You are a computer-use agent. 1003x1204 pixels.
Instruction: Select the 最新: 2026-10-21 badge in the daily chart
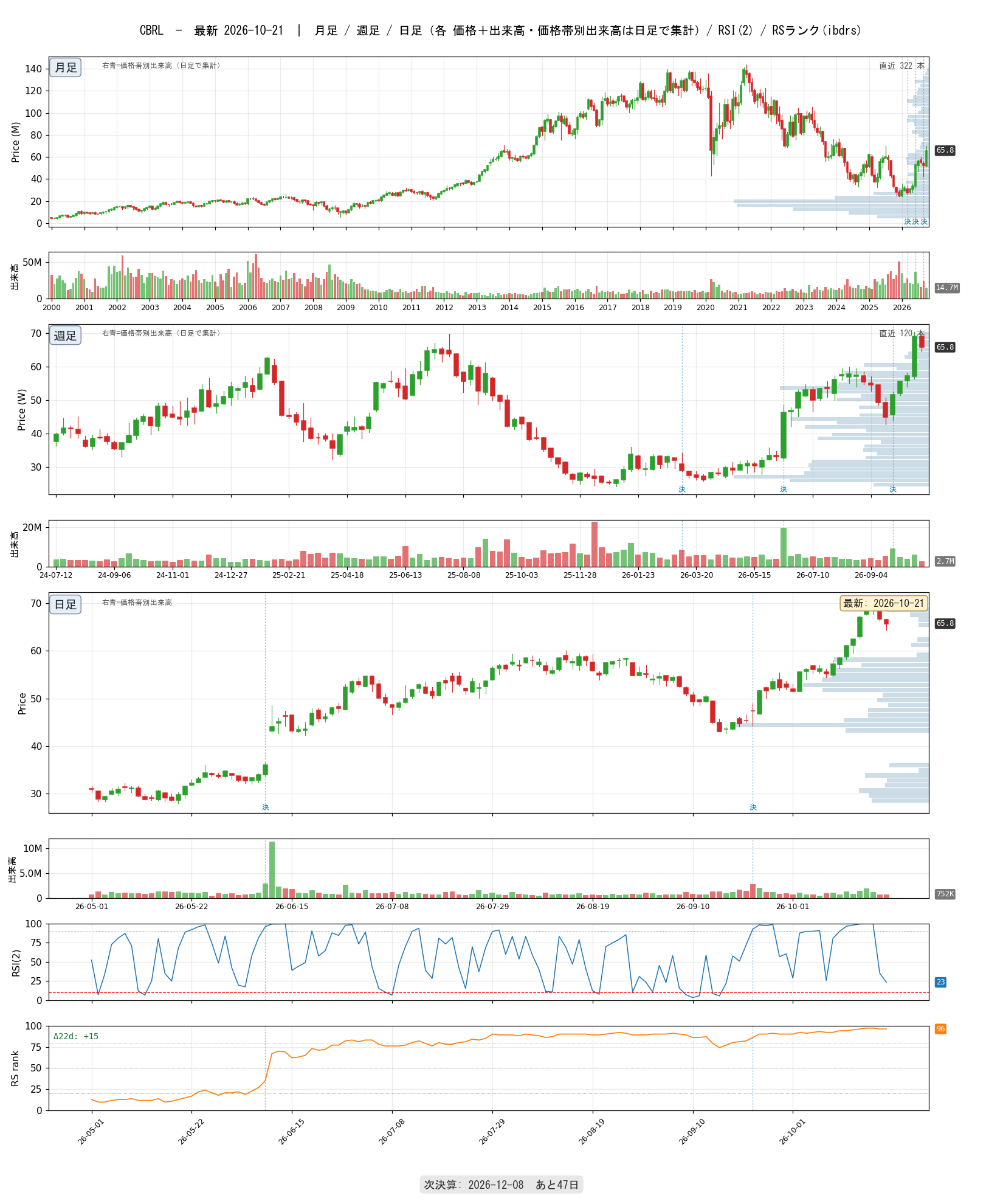click(884, 603)
